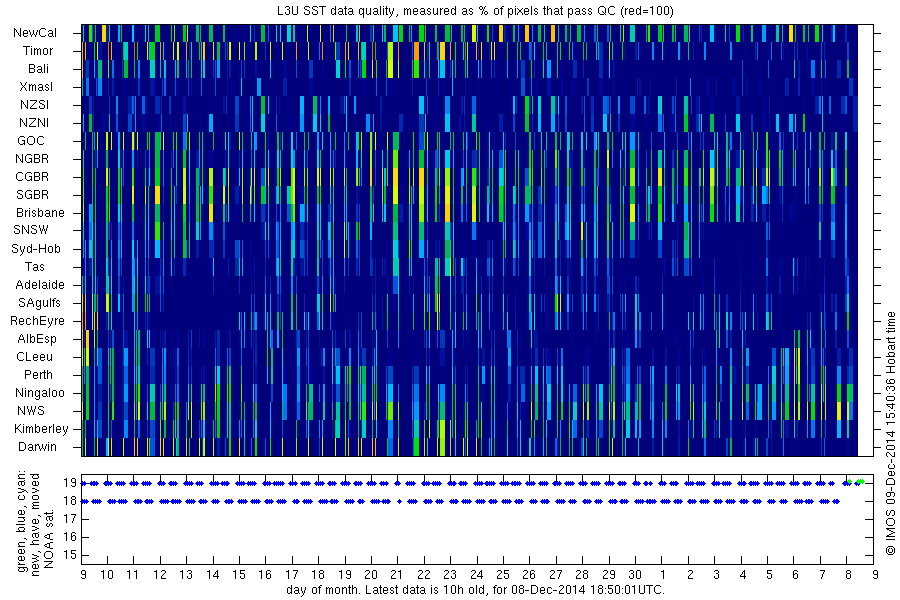Select the NZSI region label

34,104
